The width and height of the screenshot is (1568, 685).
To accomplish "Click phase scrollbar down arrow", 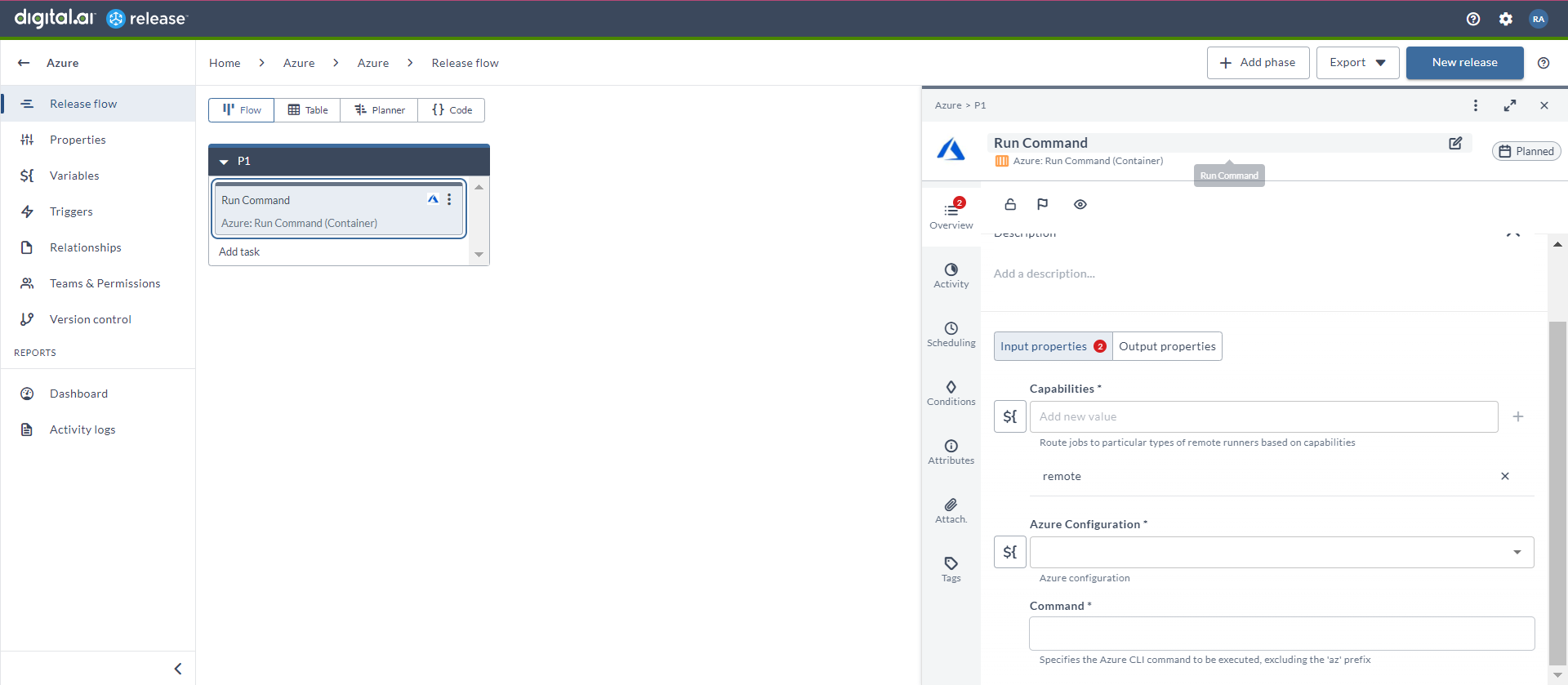I will coord(479,255).
